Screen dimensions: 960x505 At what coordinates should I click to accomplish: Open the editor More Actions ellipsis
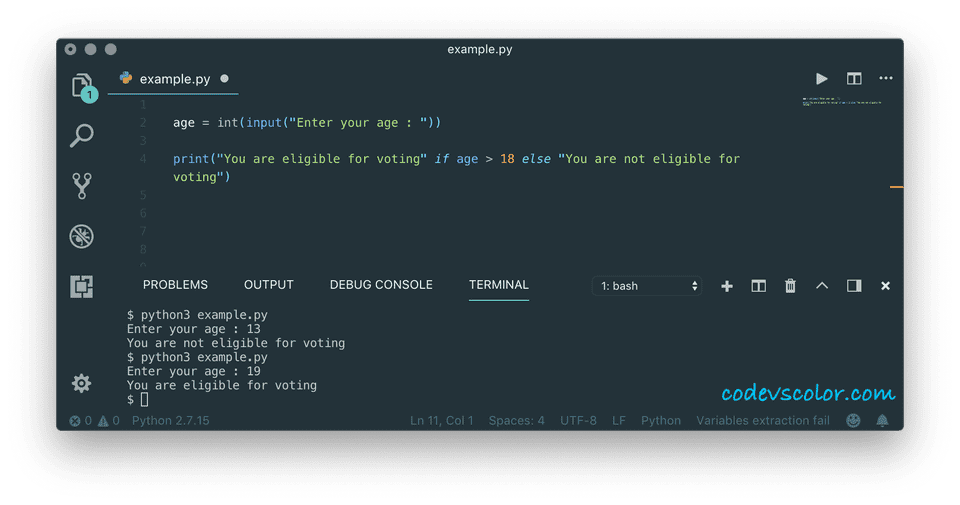tap(886, 78)
